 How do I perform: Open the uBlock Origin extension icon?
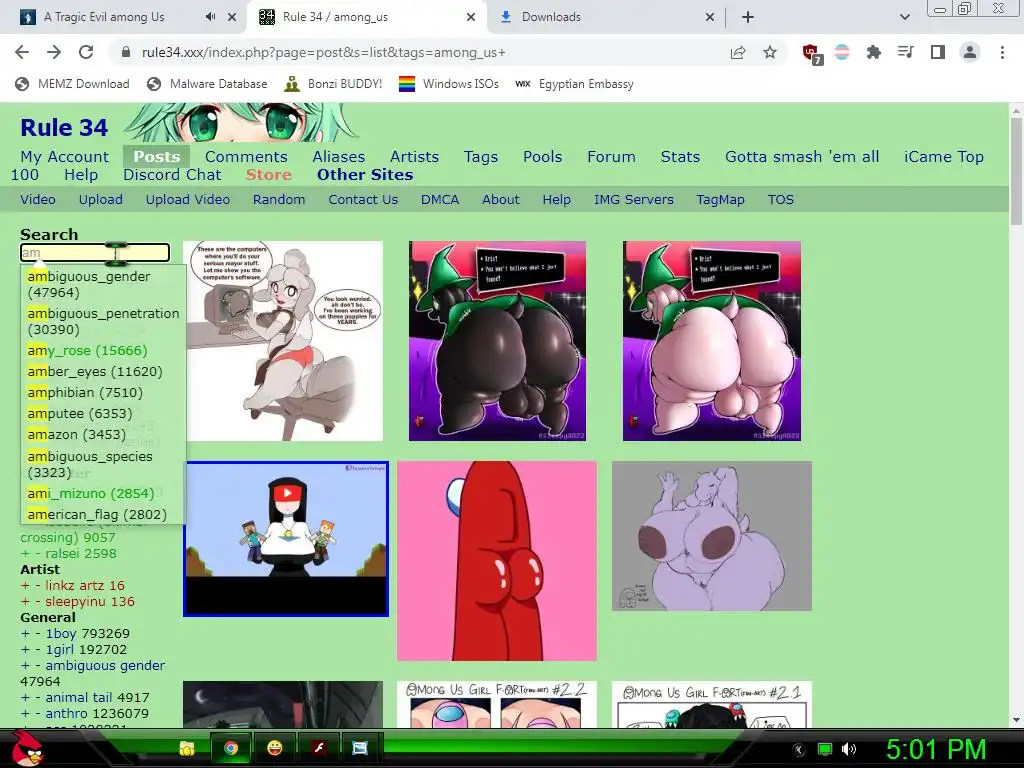click(x=812, y=53)
